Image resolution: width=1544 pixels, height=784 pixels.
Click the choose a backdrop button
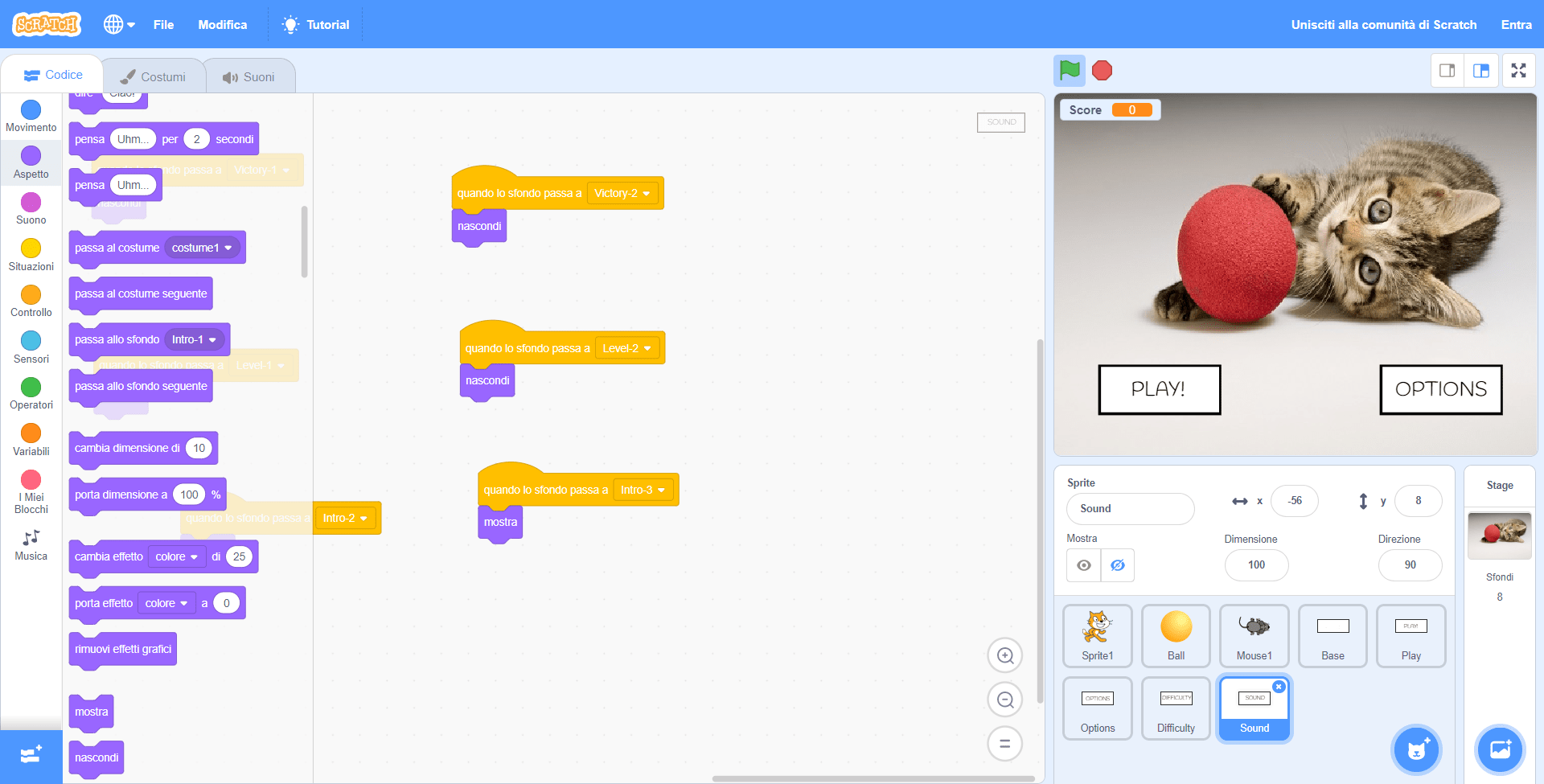(1501, 749)
